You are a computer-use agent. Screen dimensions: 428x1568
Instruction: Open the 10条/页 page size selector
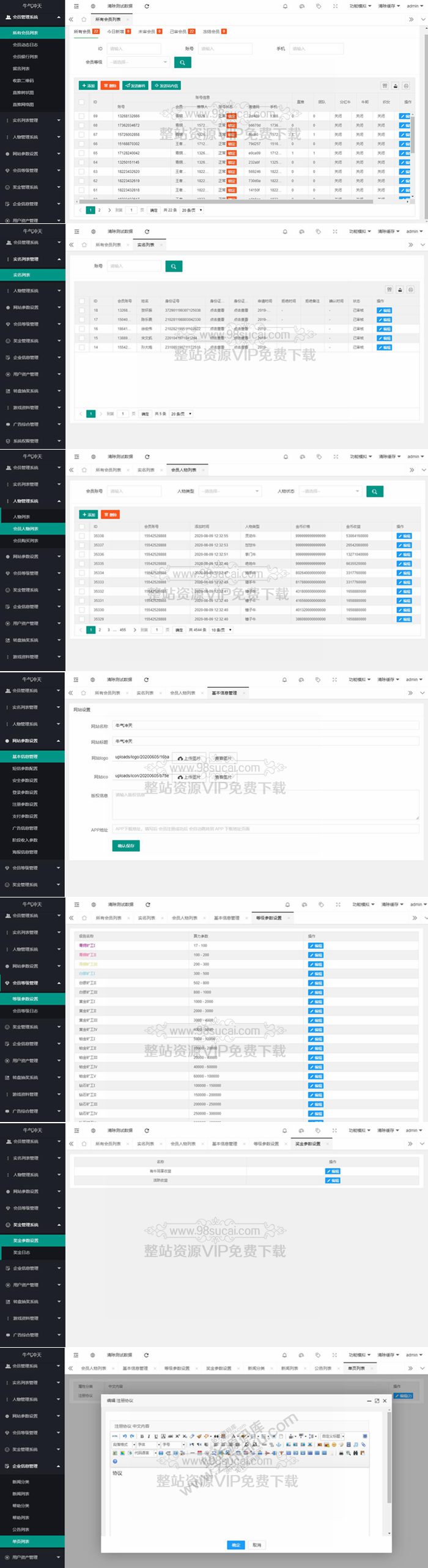click(x=221, y=630)
